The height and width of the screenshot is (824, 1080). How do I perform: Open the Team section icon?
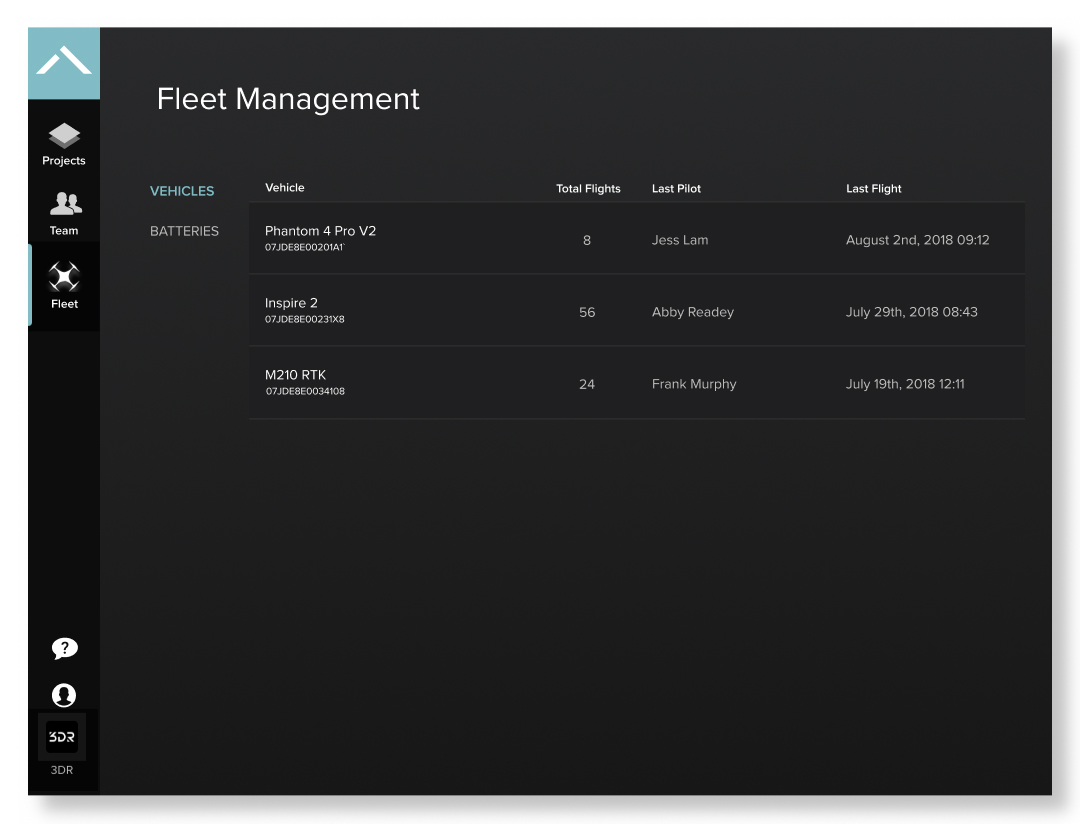point(65,204)
